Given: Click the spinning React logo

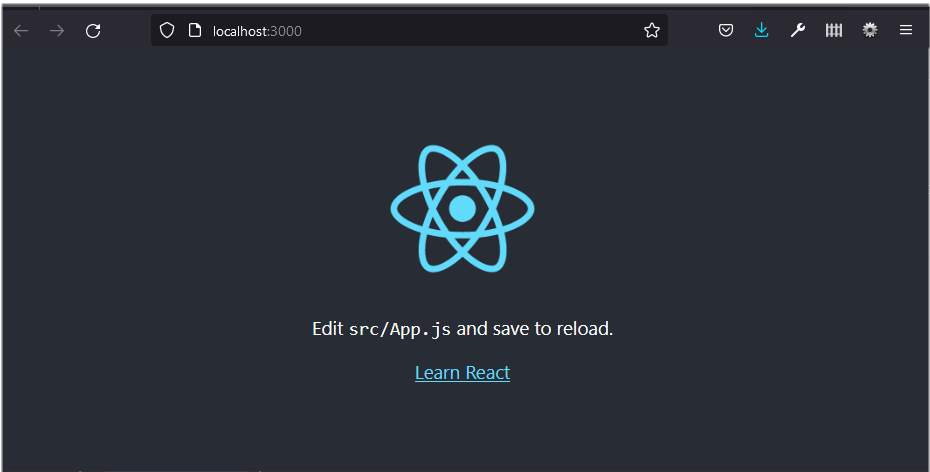Looking at the screenshot, I should 463,209.
